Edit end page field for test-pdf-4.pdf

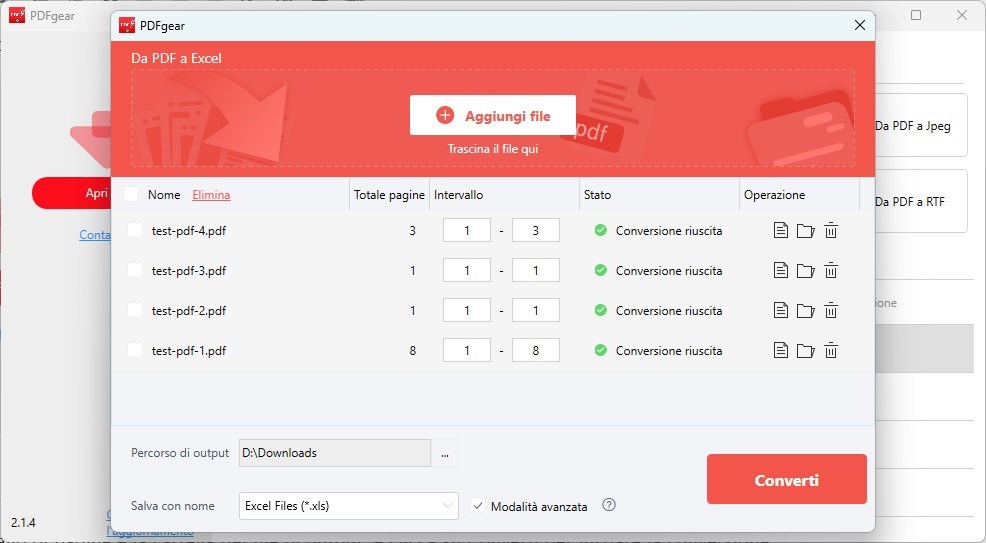point(536,231)
